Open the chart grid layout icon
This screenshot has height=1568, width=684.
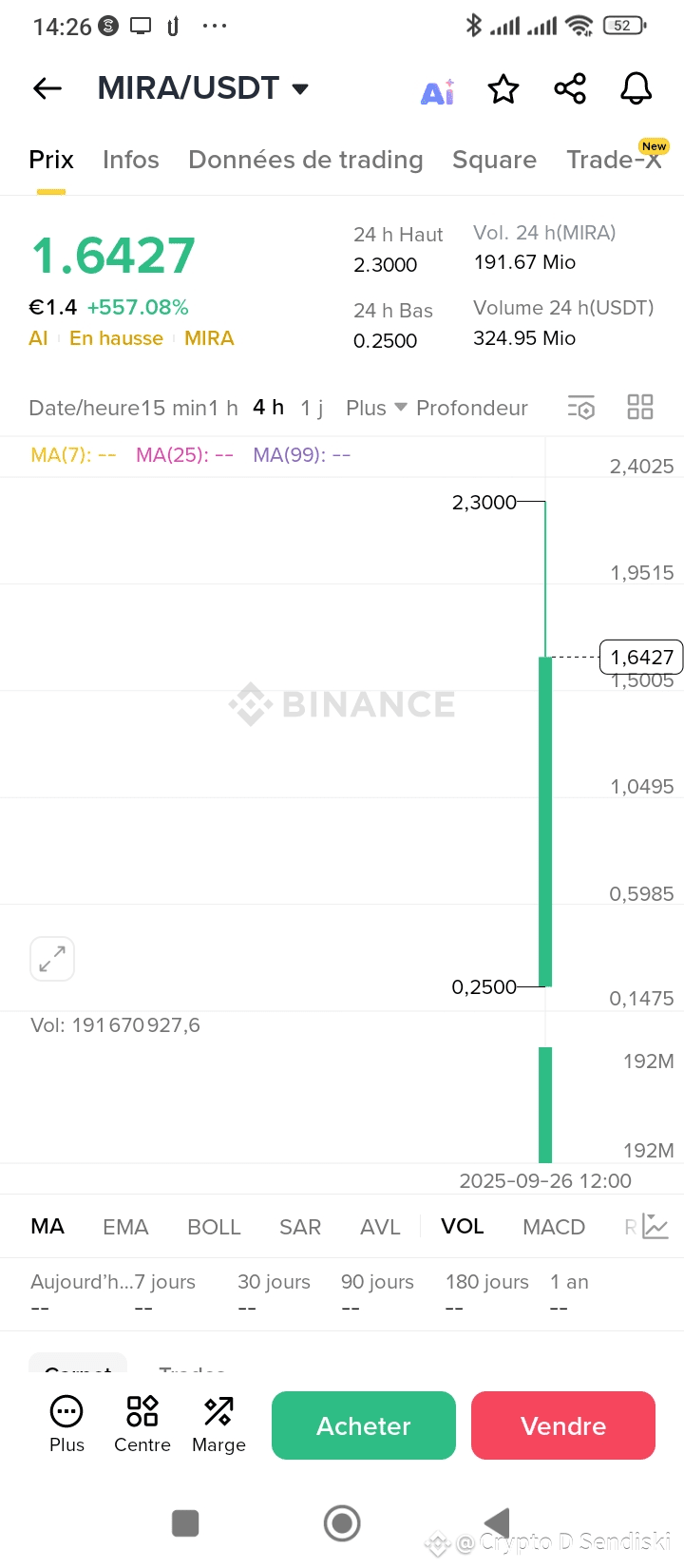pyautogui.click(x=640, y=408)
